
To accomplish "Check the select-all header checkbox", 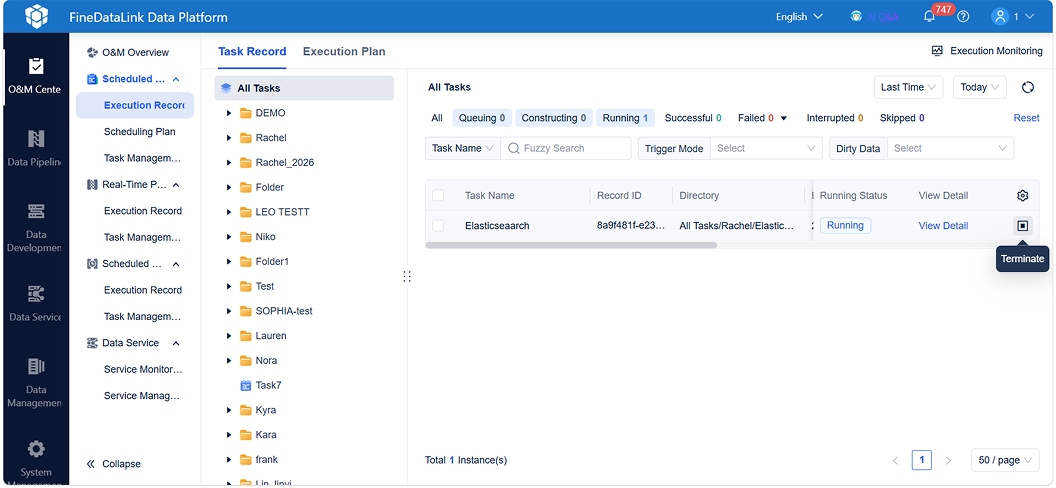I will coord(438,196).
